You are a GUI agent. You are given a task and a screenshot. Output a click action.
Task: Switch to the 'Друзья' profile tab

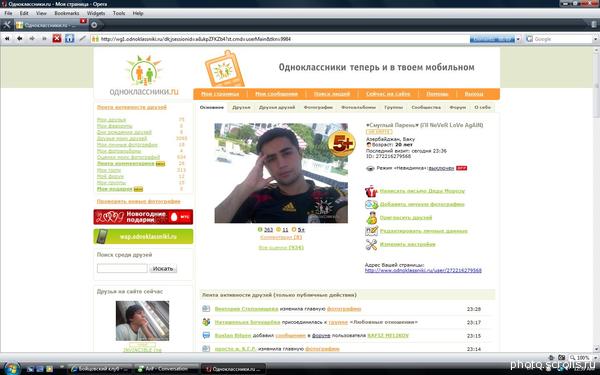(241, 108)
